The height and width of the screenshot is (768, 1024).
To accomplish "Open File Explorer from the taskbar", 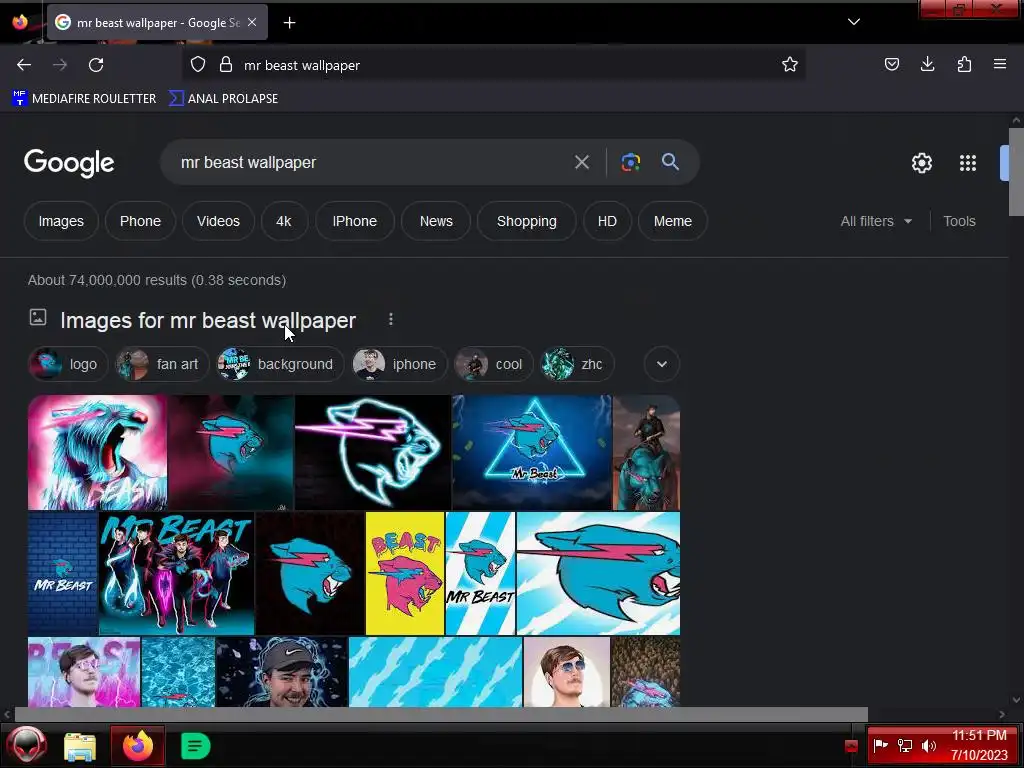I will pos(80,746).
